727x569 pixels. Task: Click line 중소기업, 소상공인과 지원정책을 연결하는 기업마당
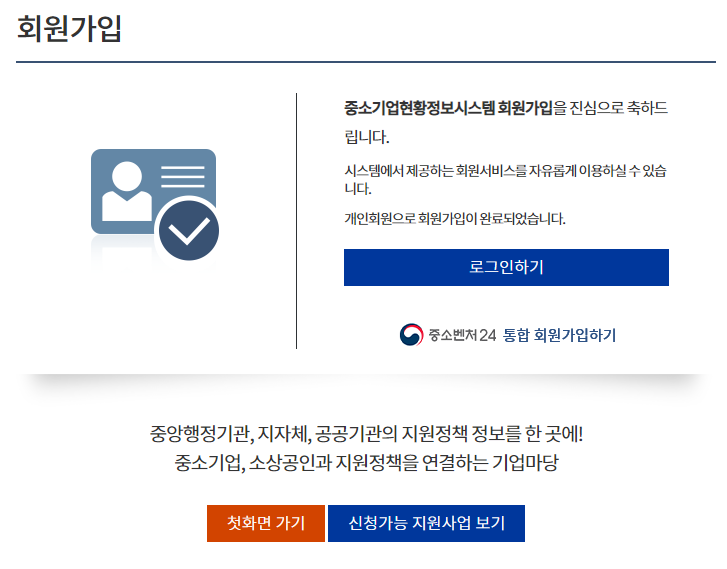[x=366, y=462]
